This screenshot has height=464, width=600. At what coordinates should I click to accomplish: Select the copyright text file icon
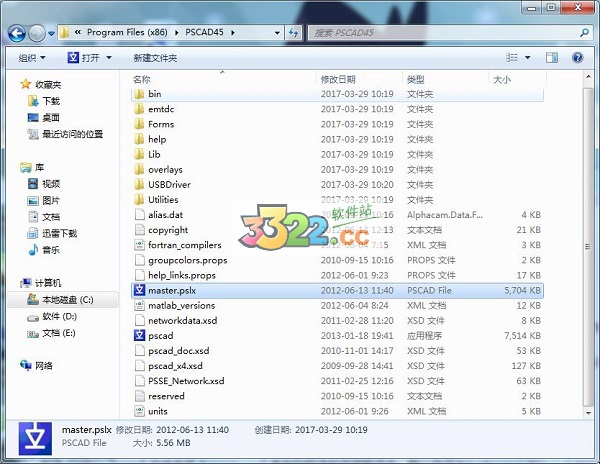[x=139, y=230]
